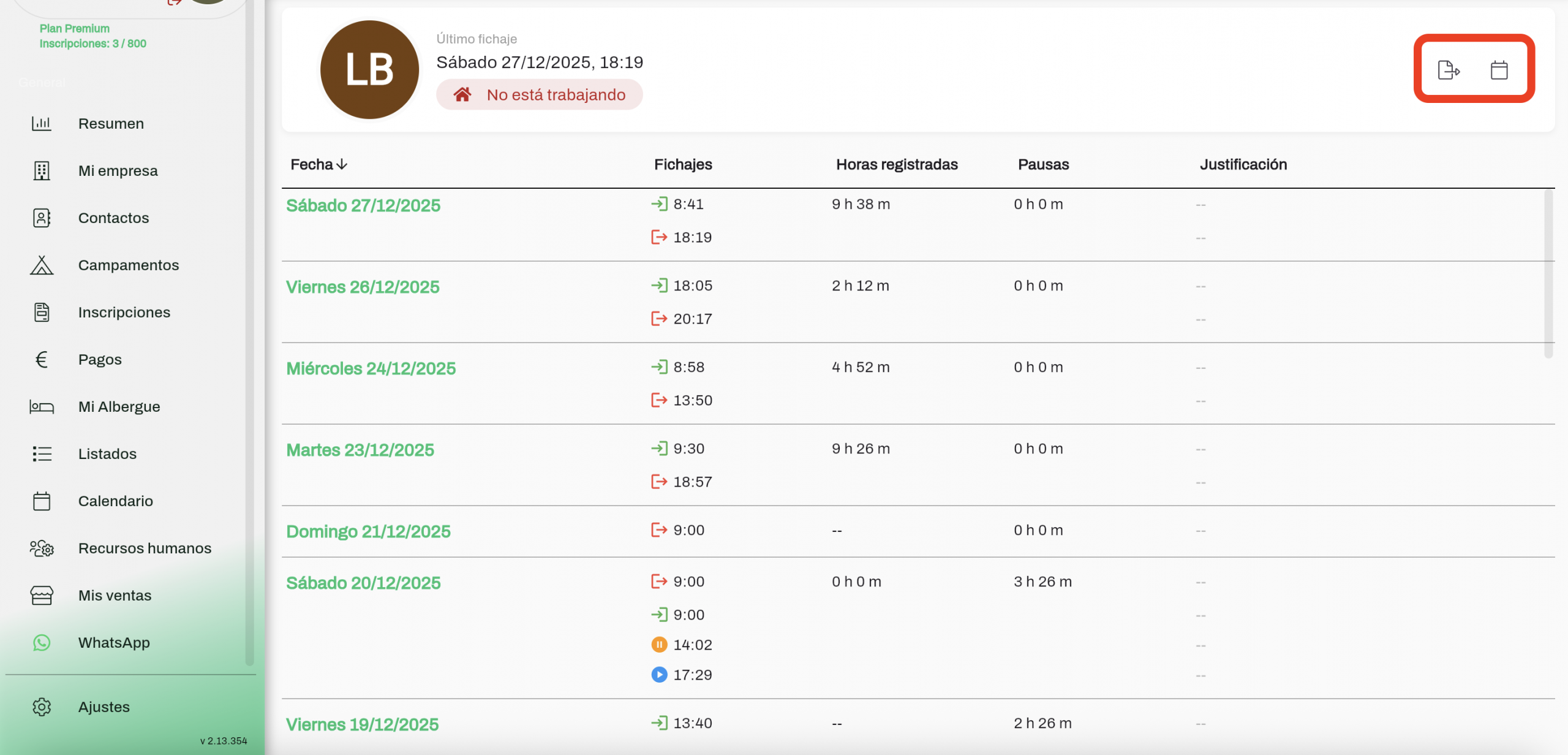This screenshot has width=1568, height=755.
Task: Click the Pagos euro icon
Action: (42, 360)
